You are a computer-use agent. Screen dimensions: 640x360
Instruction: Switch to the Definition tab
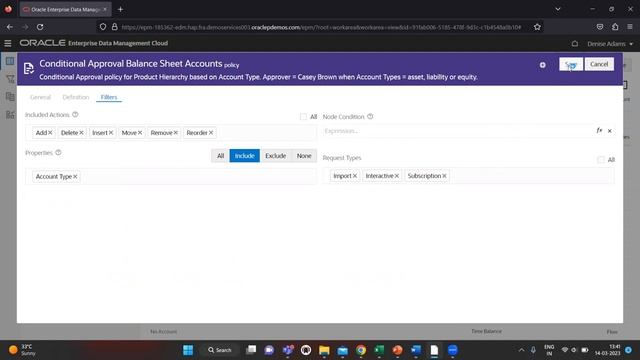tap(76, 97)
